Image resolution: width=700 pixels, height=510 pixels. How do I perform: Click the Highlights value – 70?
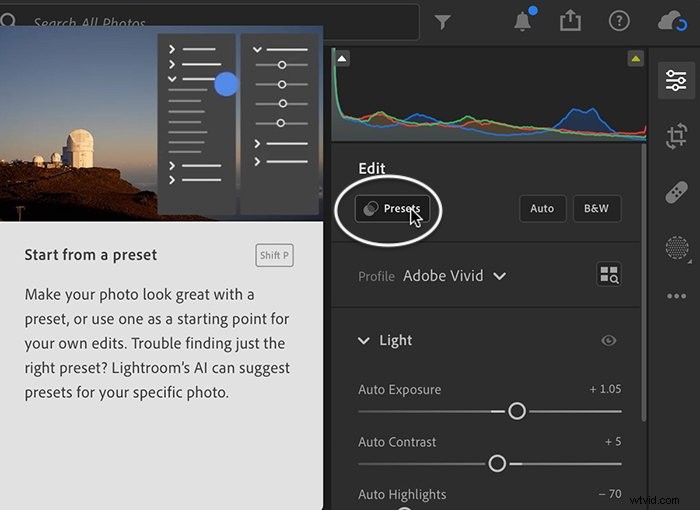(610, 494)
